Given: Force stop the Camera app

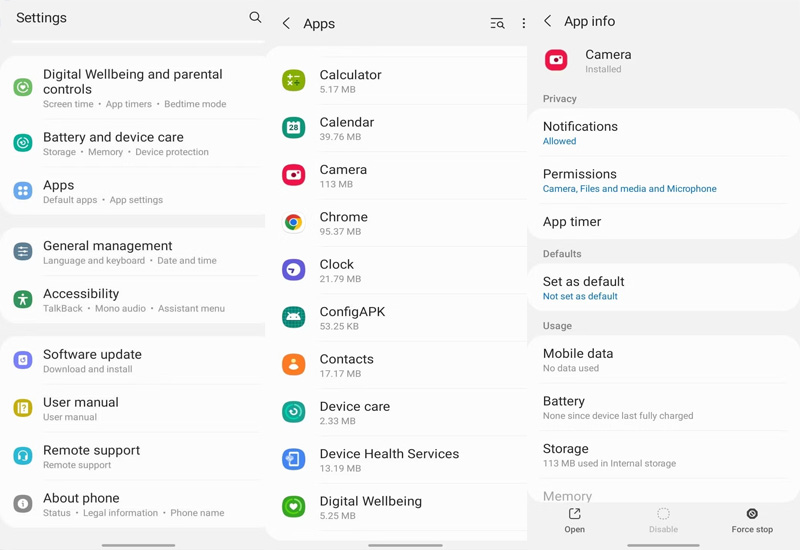Looking at the screenshot, I should coord(752,520).
